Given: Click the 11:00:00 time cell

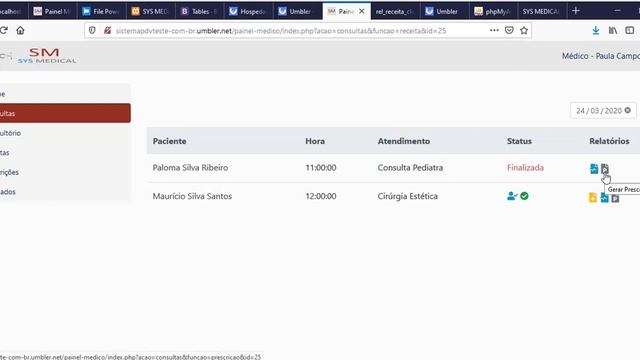Looking at the screenshot, I should tap(321, 167).
